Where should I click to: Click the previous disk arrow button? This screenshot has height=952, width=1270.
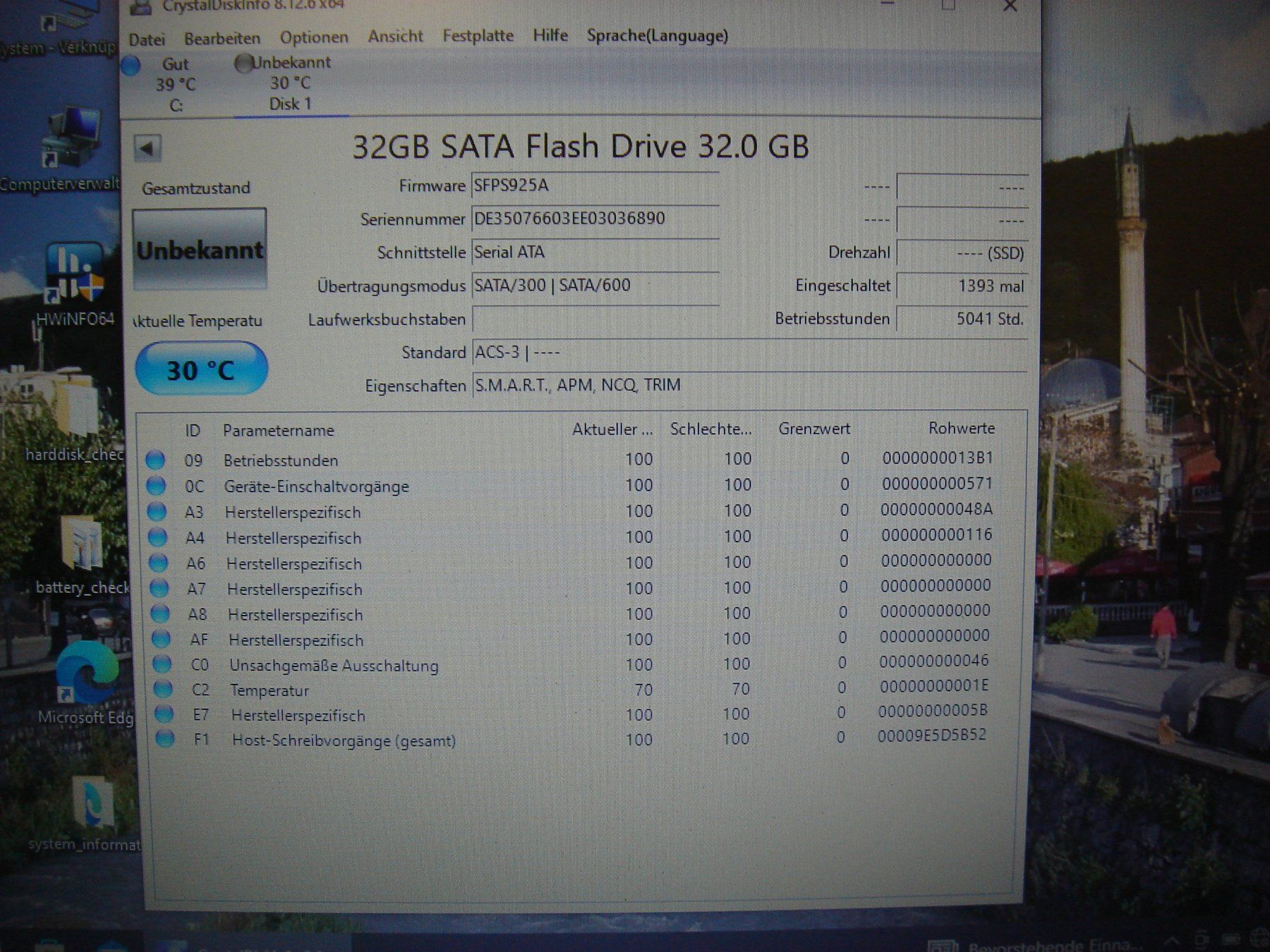(x=147, y=149)
